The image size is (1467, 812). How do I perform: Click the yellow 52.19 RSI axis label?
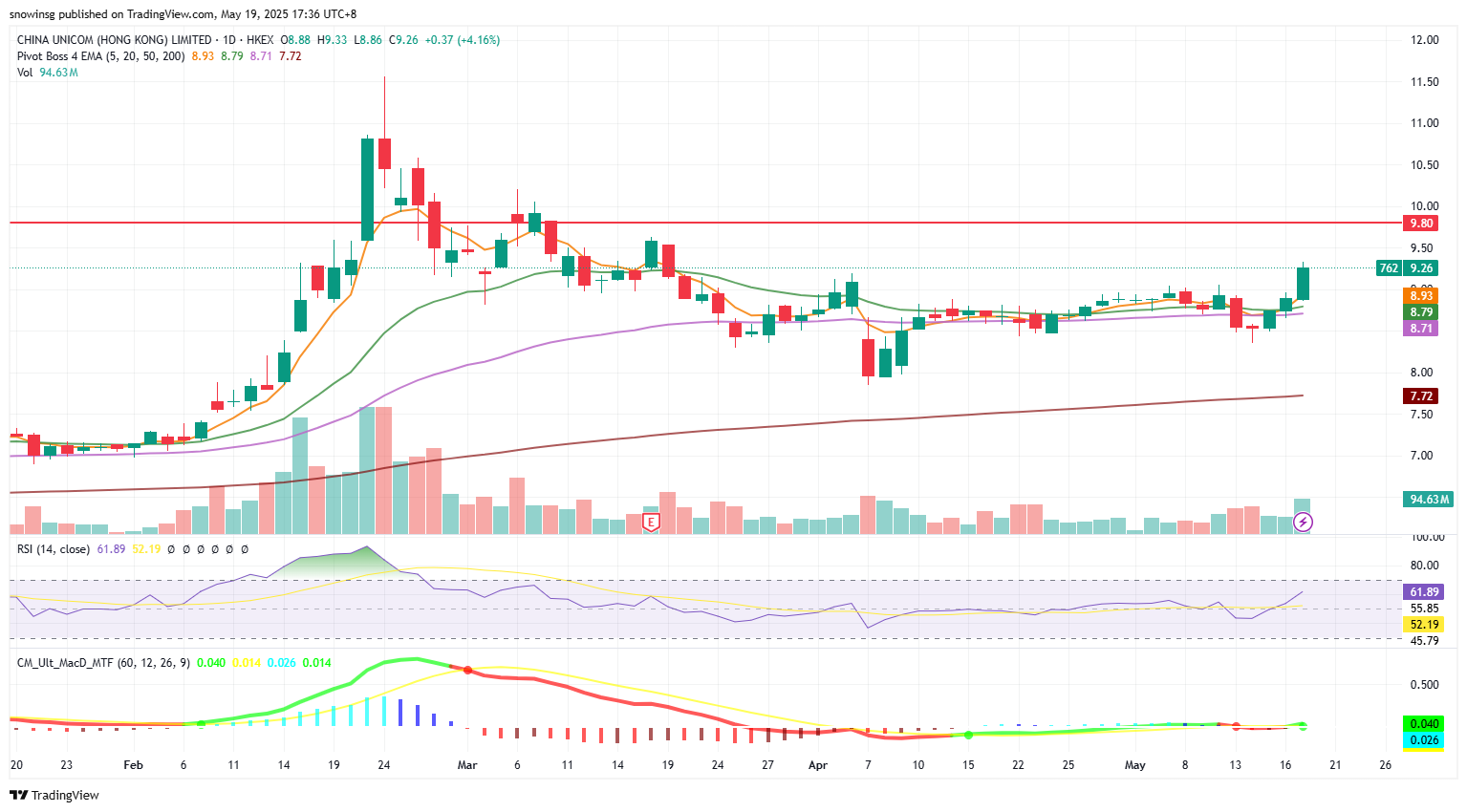[1423, 625]
